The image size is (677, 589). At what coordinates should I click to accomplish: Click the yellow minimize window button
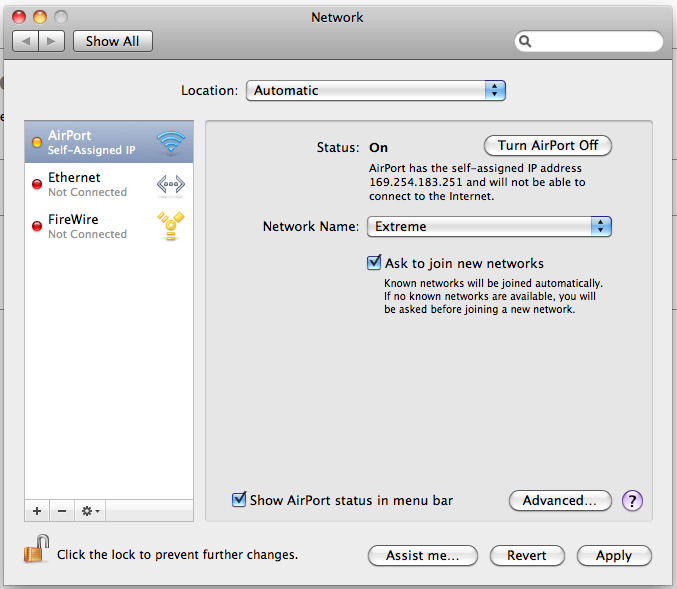[x=40, y=17]
